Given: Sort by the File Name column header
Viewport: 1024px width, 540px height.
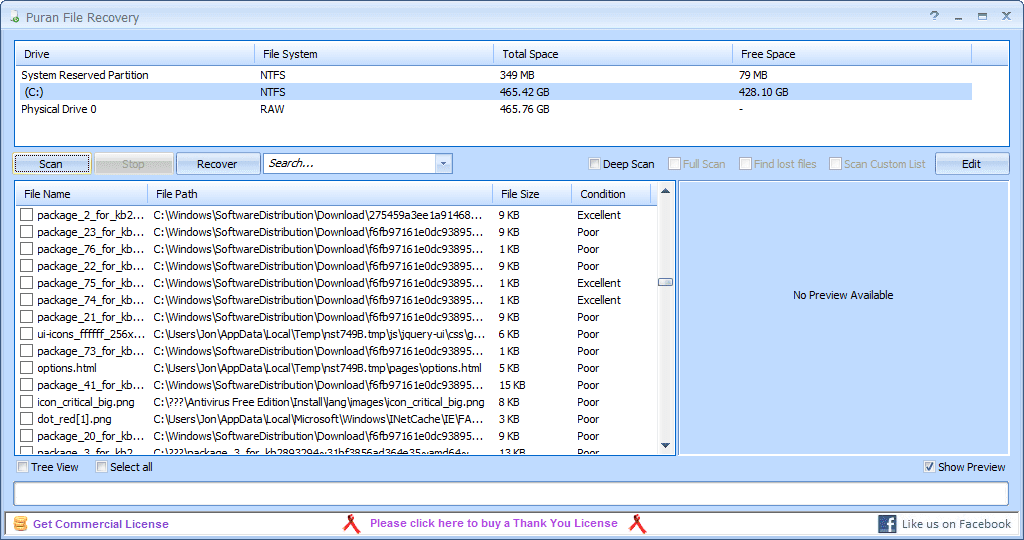Looking at the screenshot, I should point(82,194).
